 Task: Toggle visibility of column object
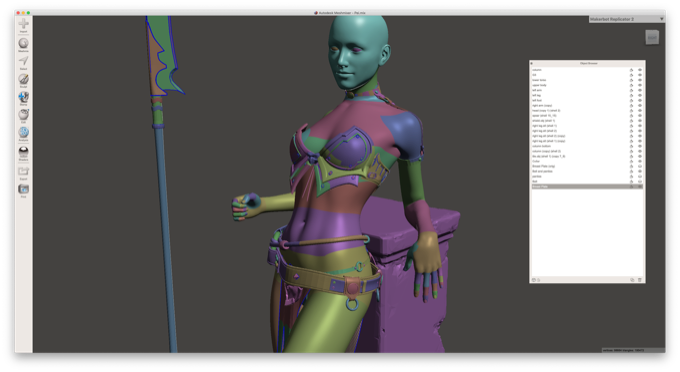coord(640,70)
